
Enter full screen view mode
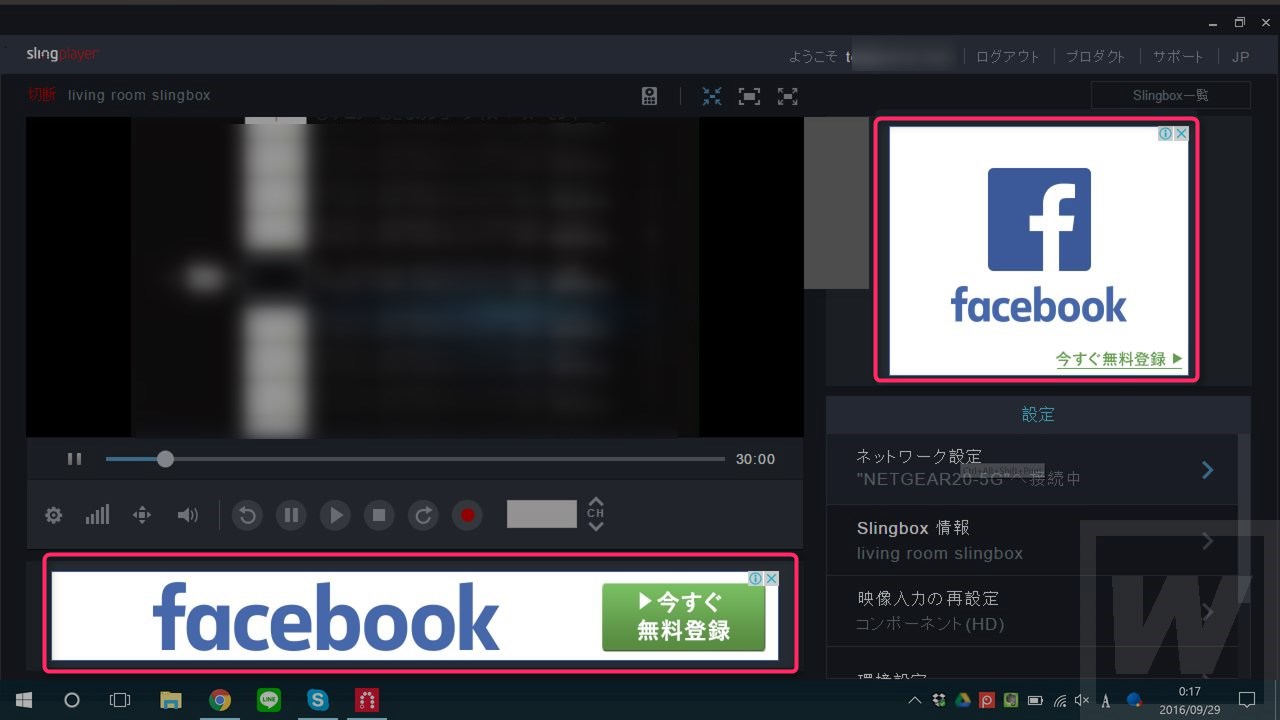788,96
